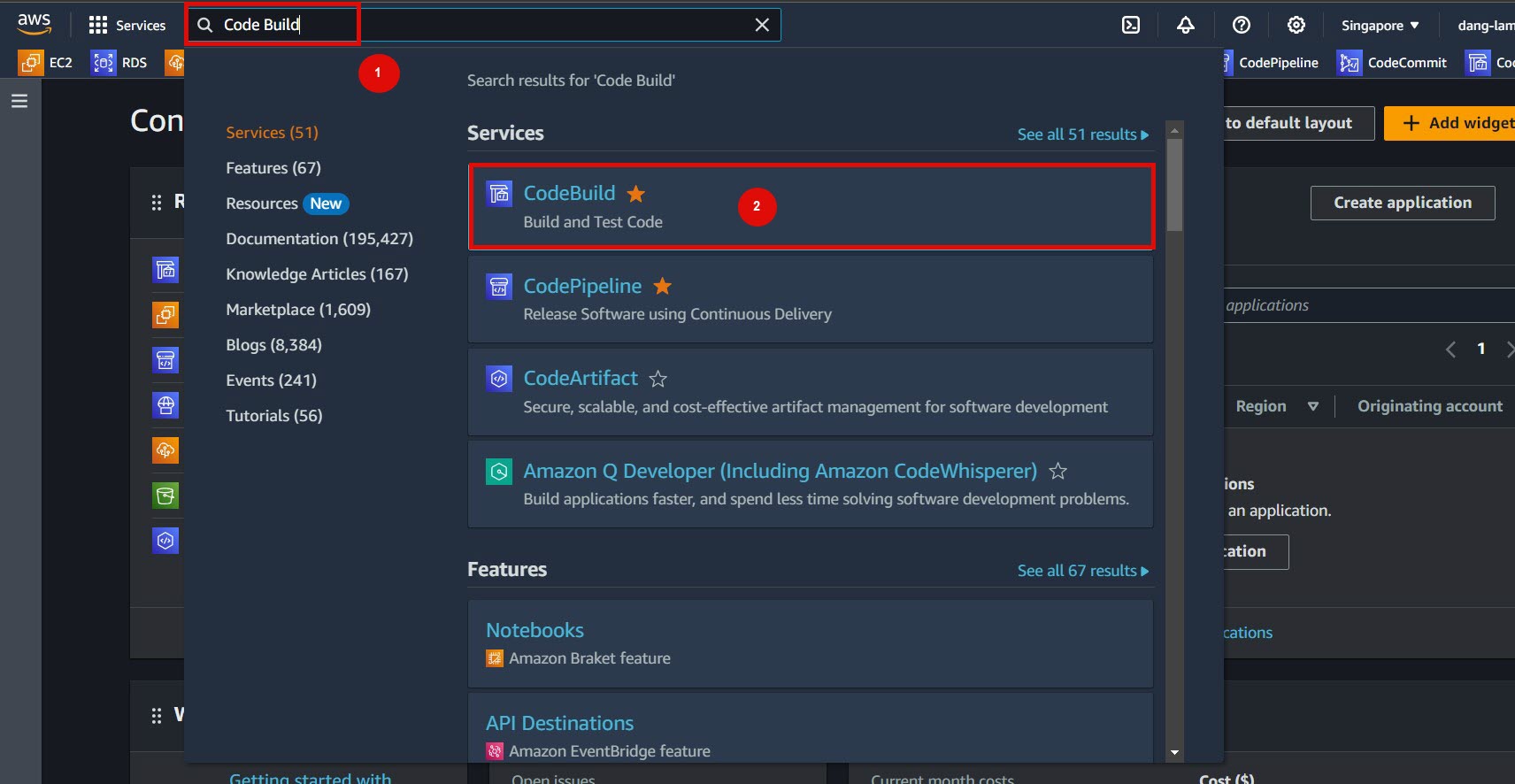Click the magnifier search icon

205,25
